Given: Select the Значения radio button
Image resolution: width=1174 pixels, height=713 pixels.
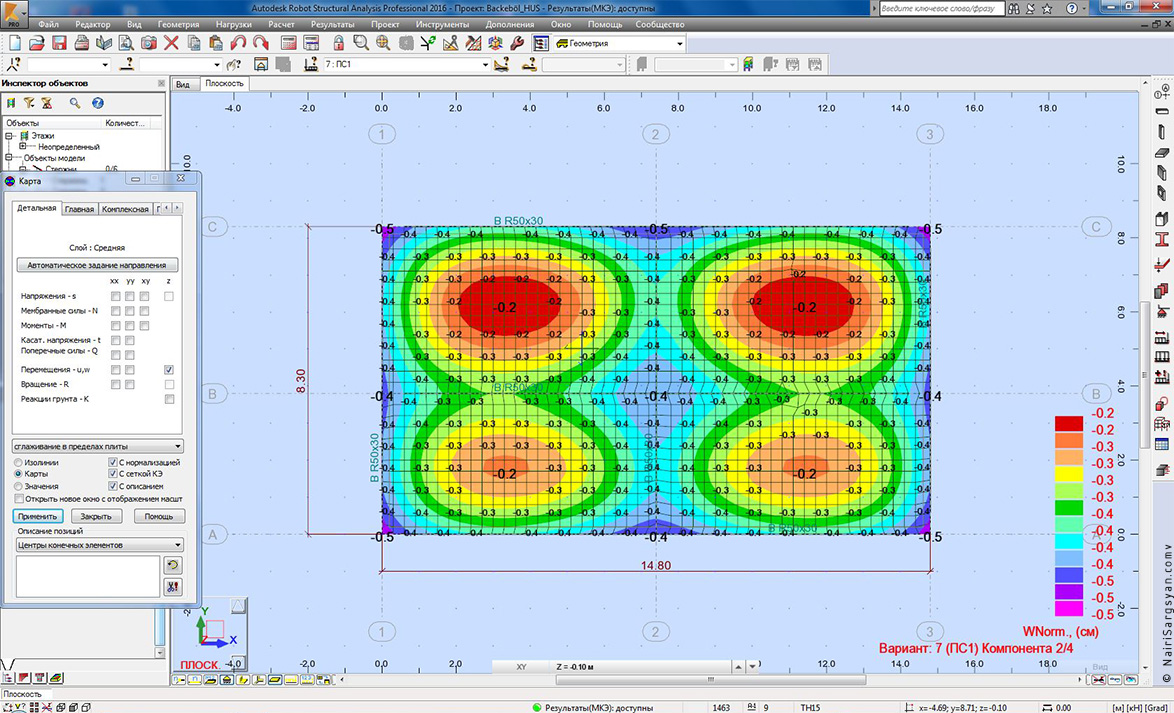Looking at the screenshot, I should point(19,487).
